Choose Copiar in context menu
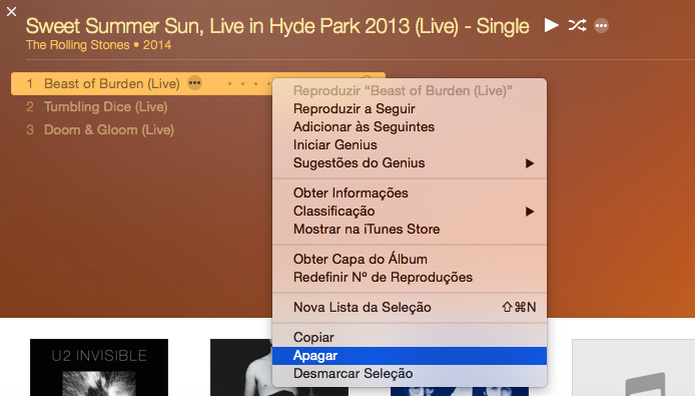695x396 pixels. point(409,337)
